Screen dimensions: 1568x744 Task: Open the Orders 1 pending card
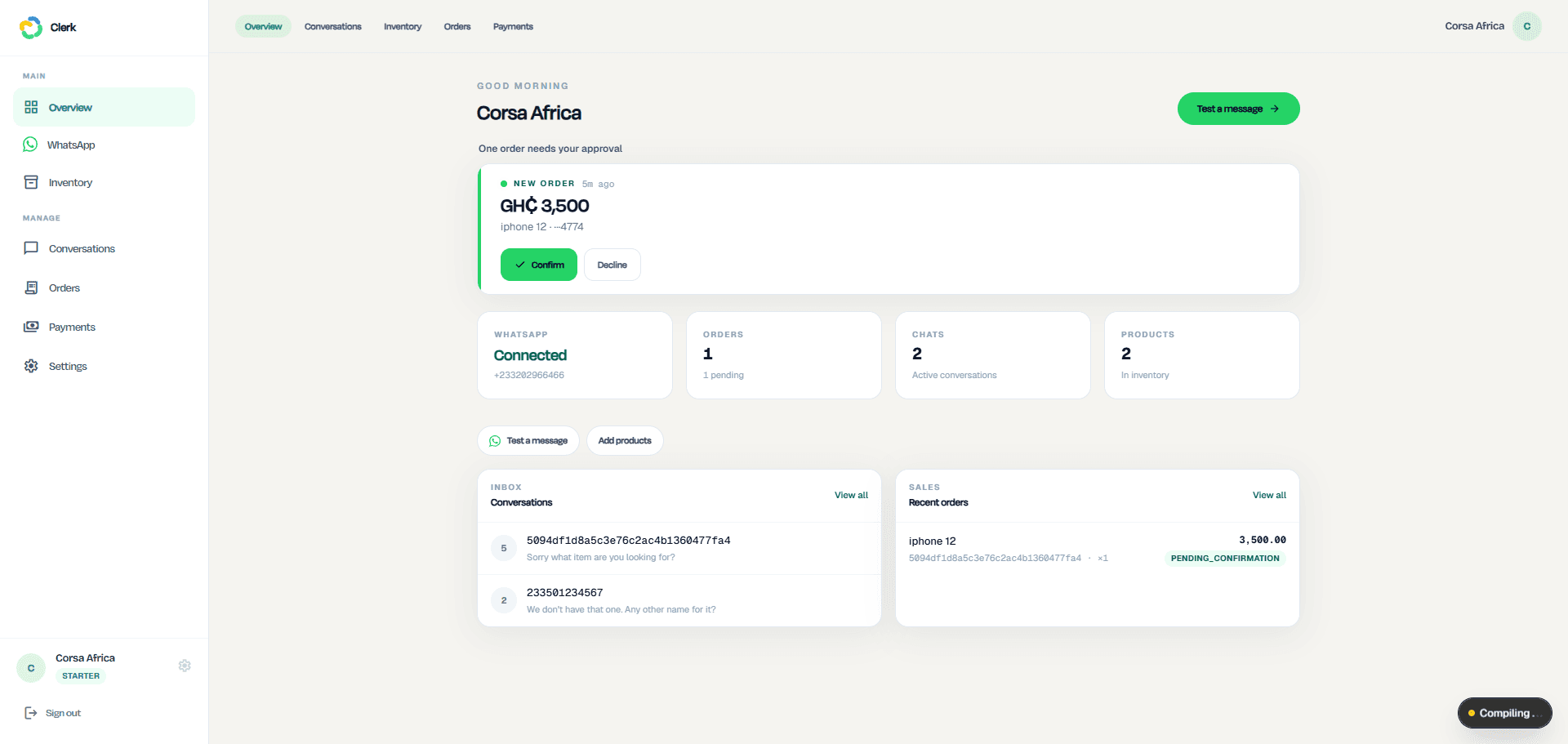point(784,355)
